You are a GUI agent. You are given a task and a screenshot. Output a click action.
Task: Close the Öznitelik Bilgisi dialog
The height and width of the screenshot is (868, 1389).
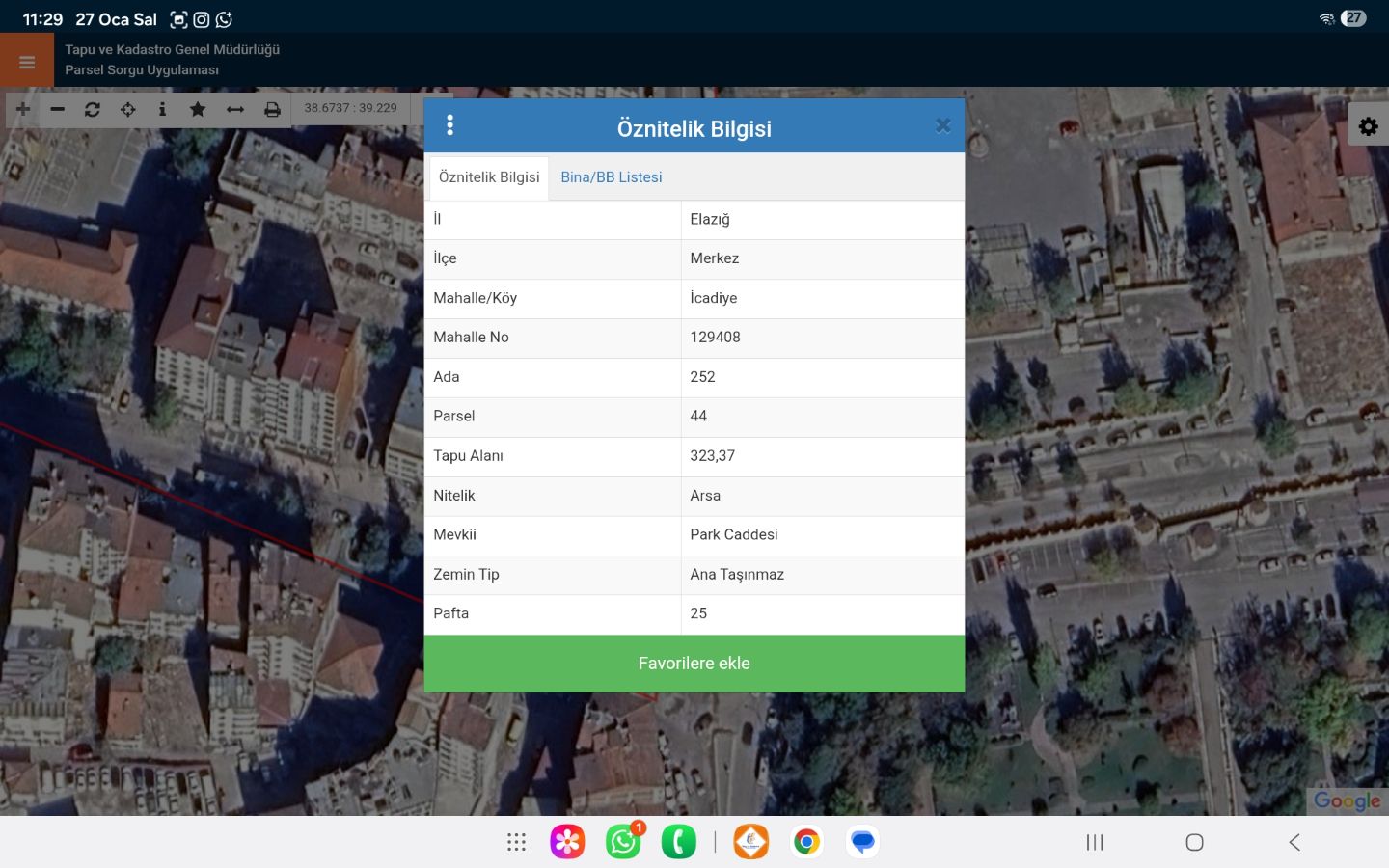pos(942,125)
